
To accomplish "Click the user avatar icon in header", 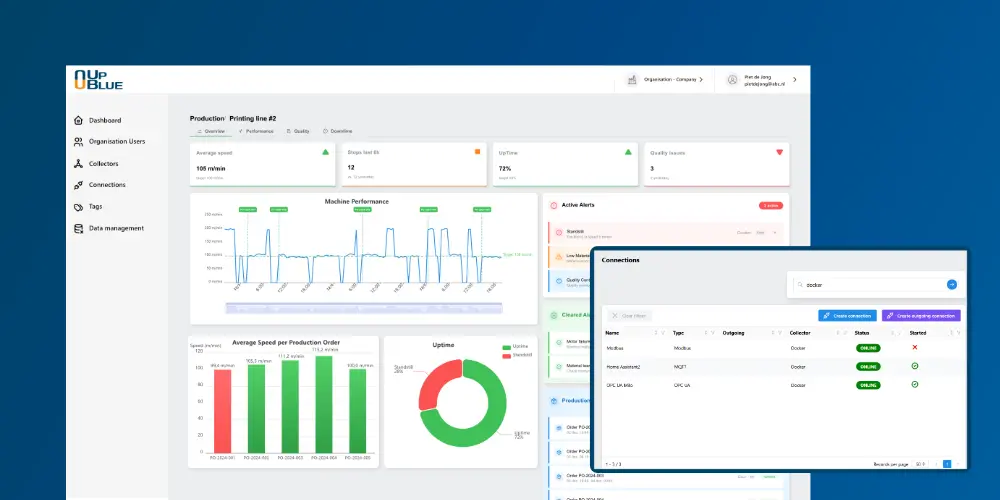I will point(733,79).
